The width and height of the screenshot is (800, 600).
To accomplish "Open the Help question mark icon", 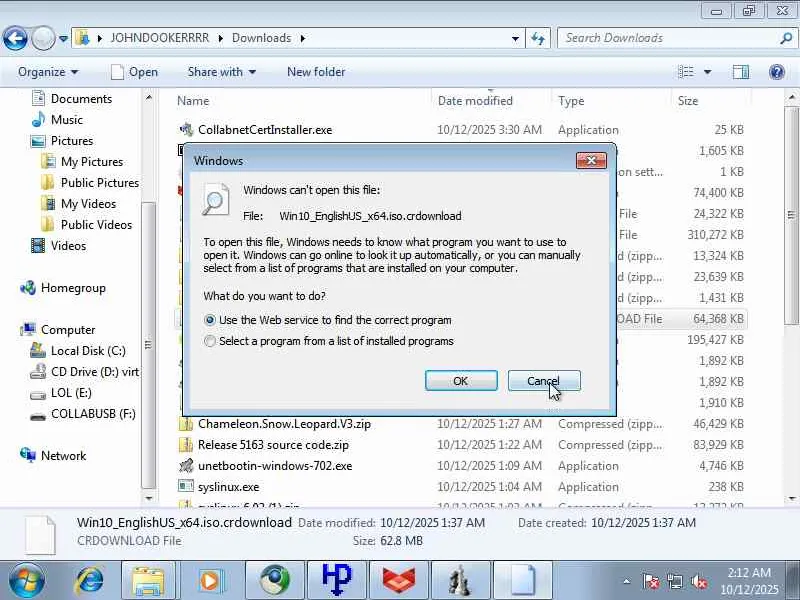I will pyautogui.click(x=777, y=72).
